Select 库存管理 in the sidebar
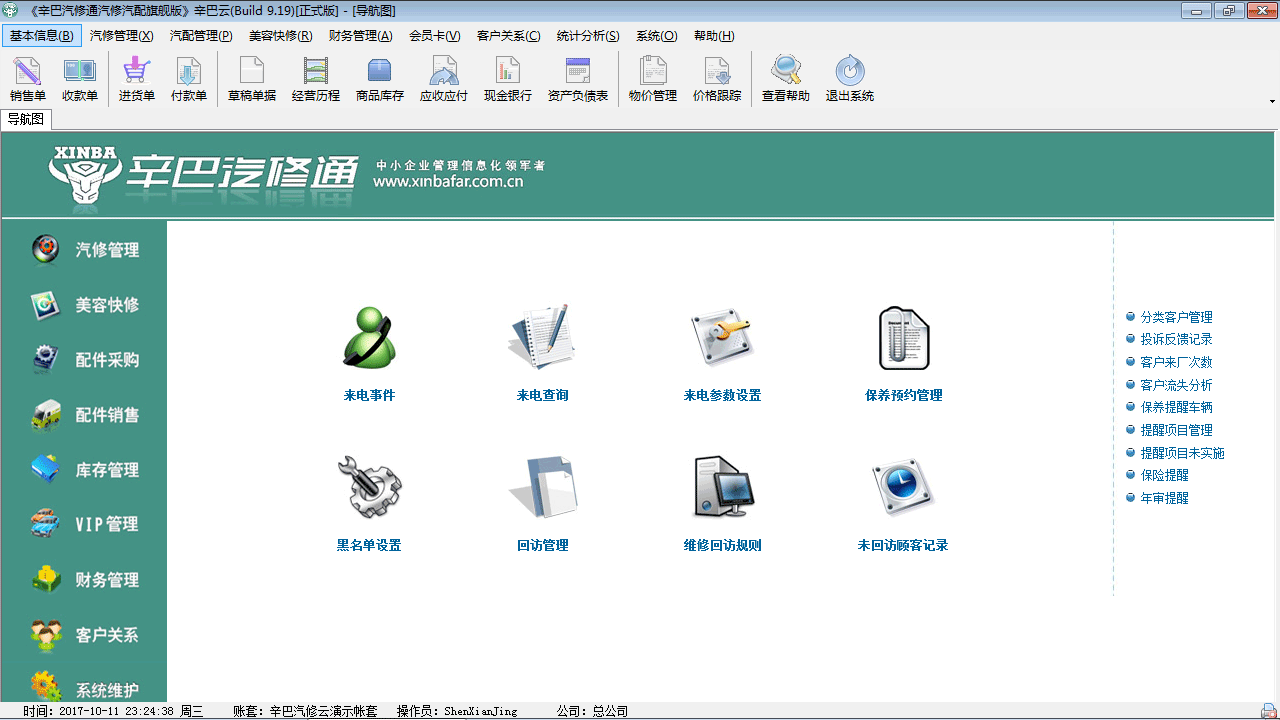This screenshot has height=720, width=1280. coord(85,470)
